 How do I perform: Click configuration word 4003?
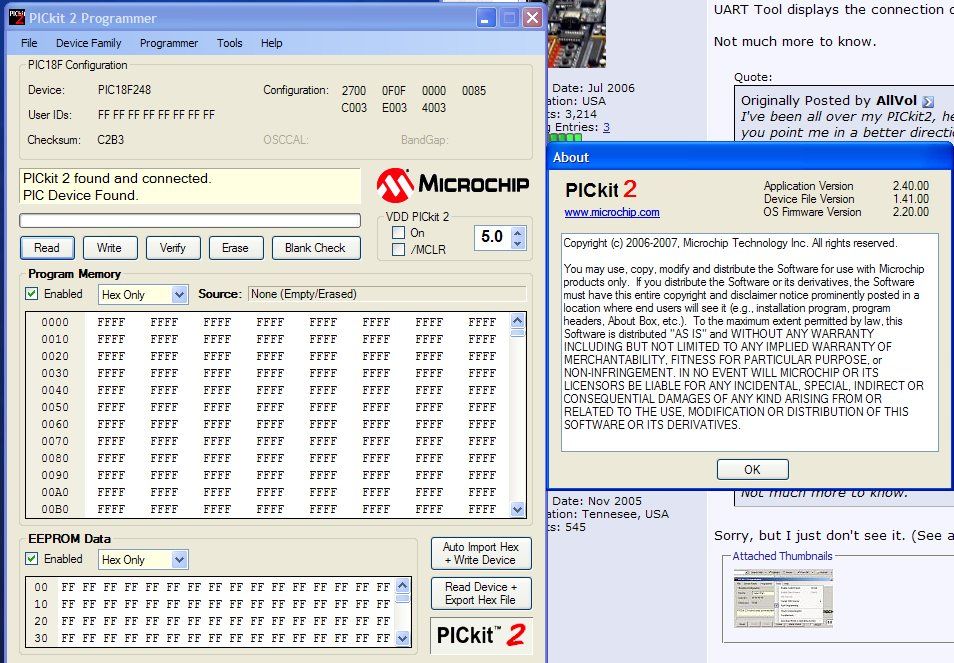pos(434,108)
